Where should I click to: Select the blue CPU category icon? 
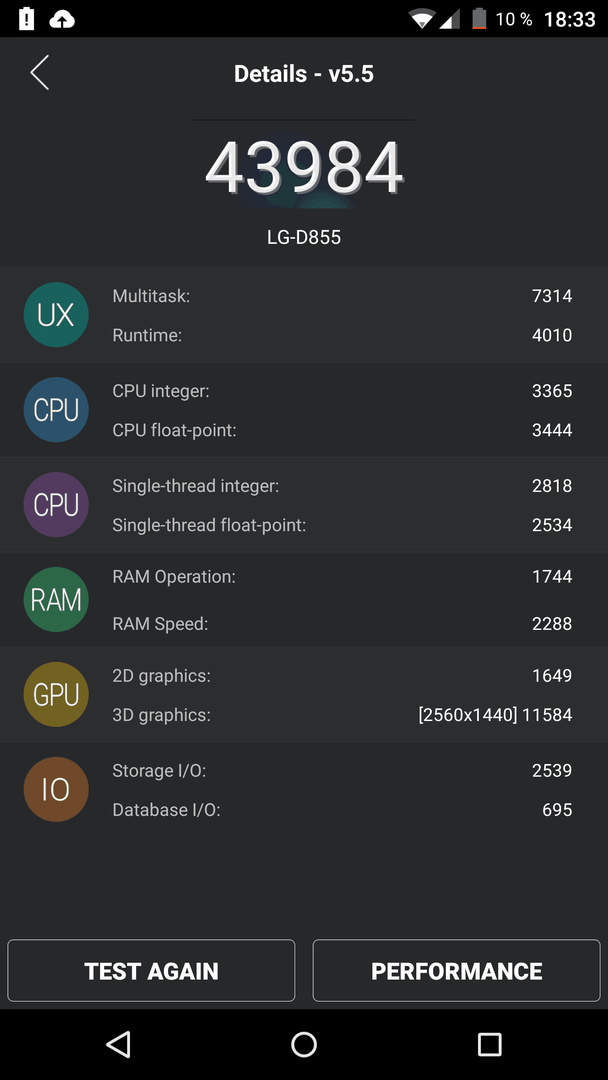pyautogui.click(x=56, y=410)
